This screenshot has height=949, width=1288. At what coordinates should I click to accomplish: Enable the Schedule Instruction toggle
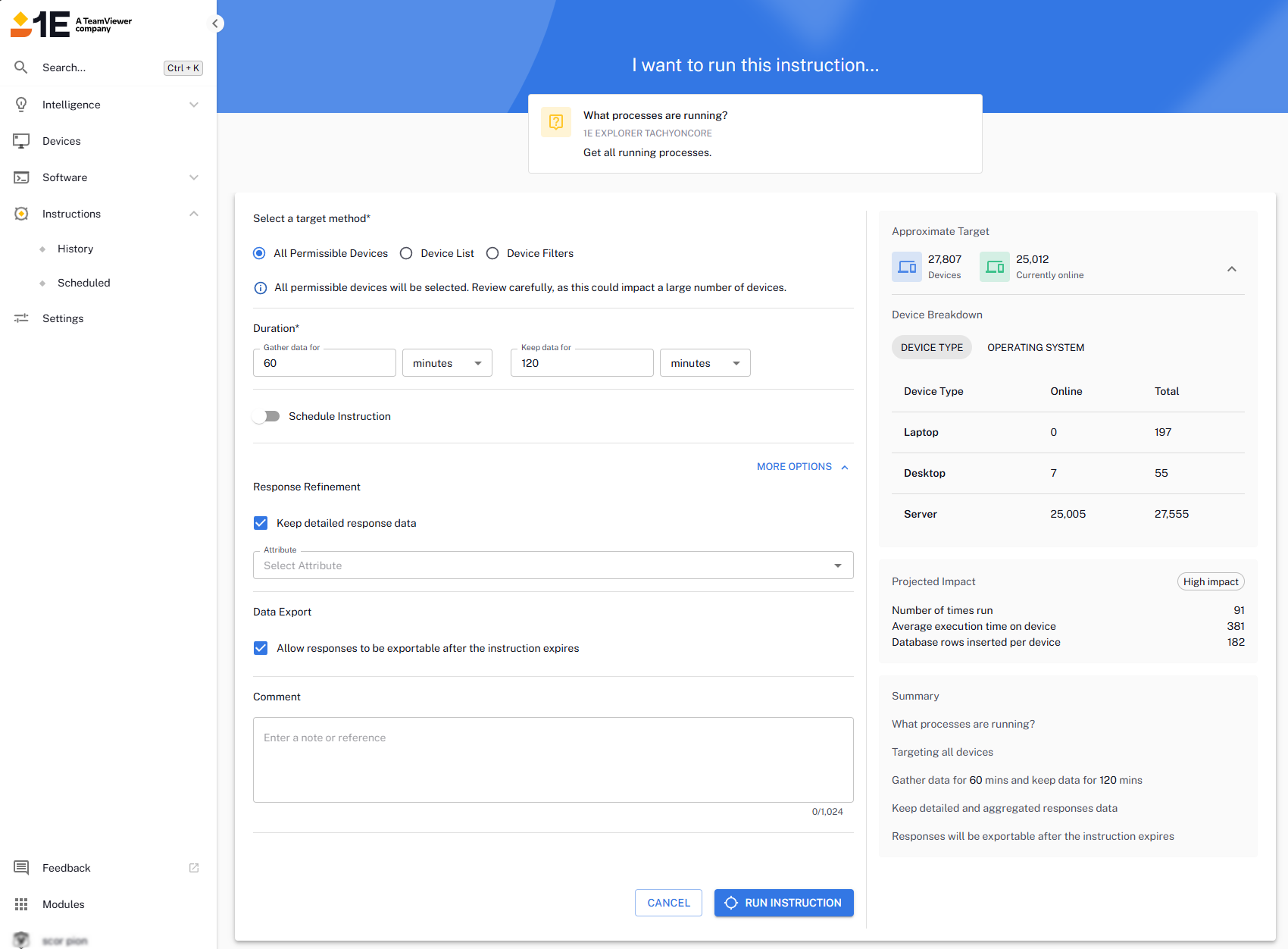click(267, 416)
